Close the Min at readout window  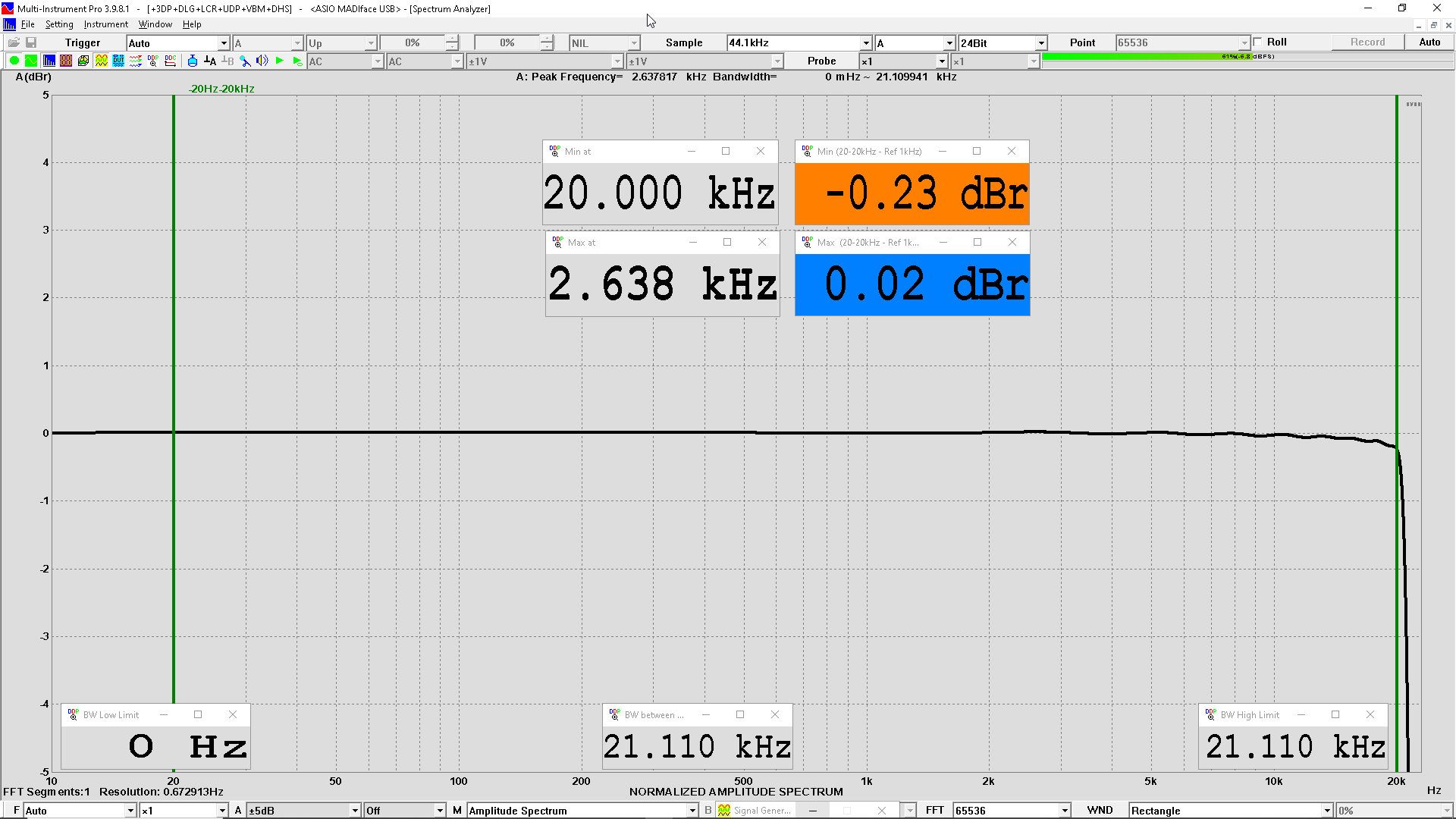pos(761,151)
